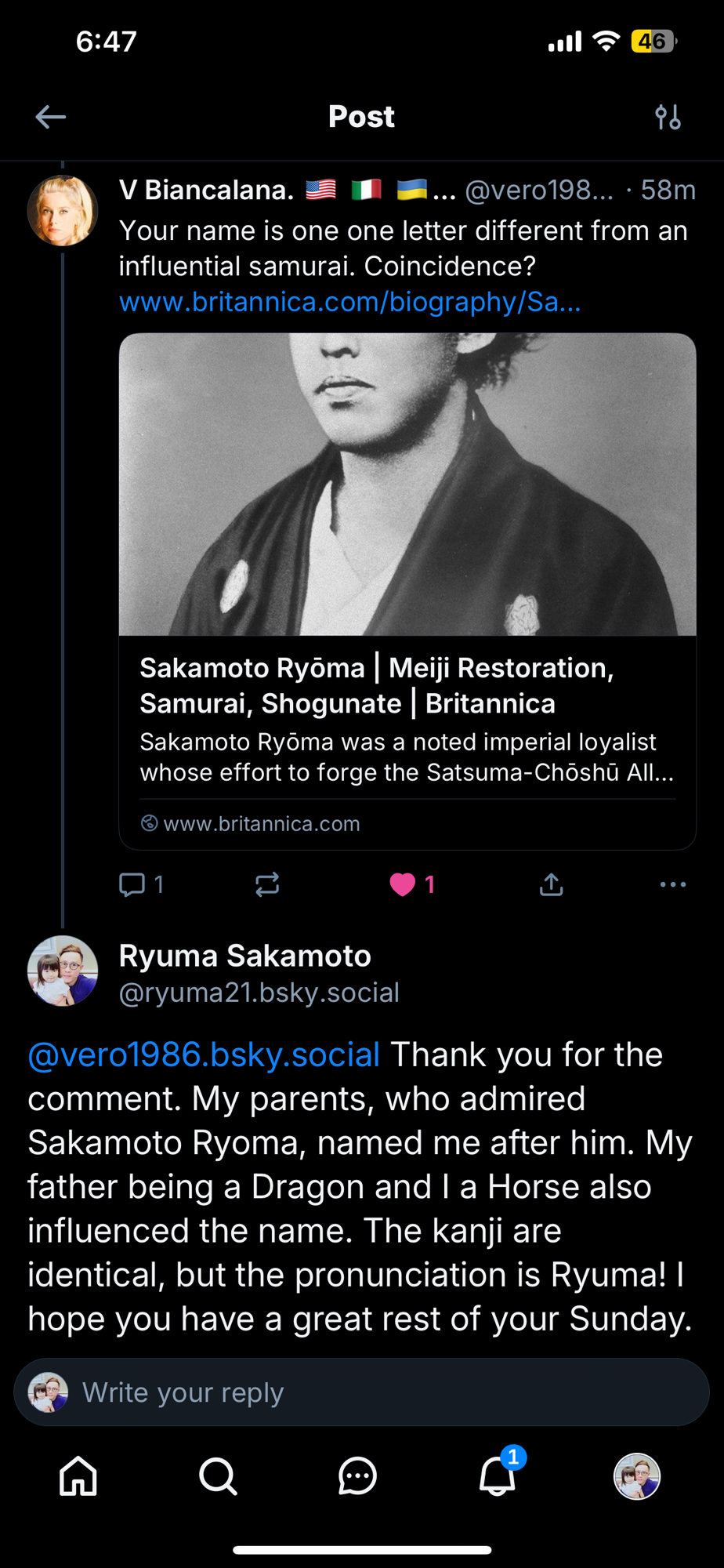Open Ryuma Sakamoto's display name
Screen dimensions: 724x1568
click(244, 956)
